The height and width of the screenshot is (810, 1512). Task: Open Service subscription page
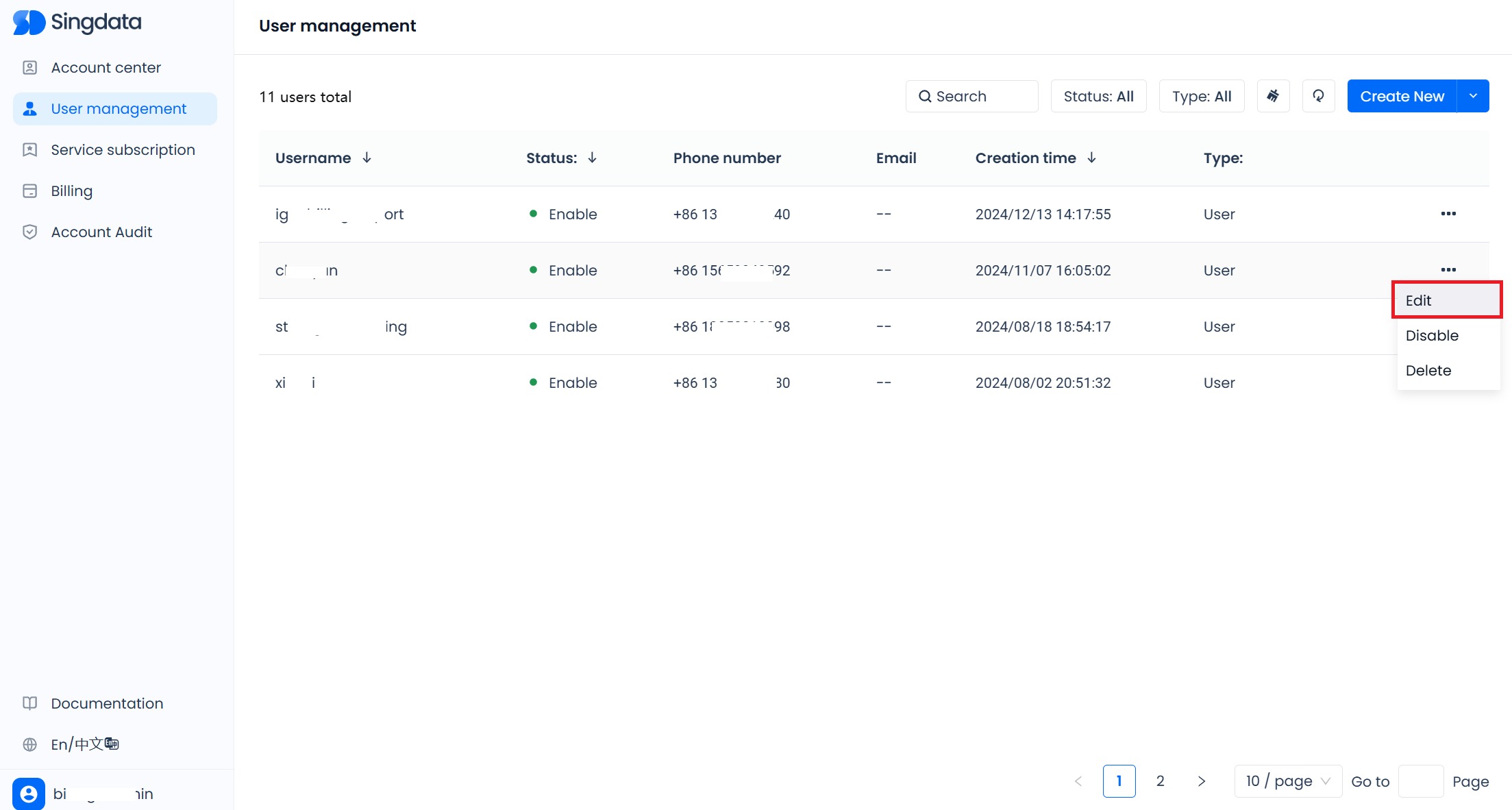pyautogui.click(x=123, y=150)
